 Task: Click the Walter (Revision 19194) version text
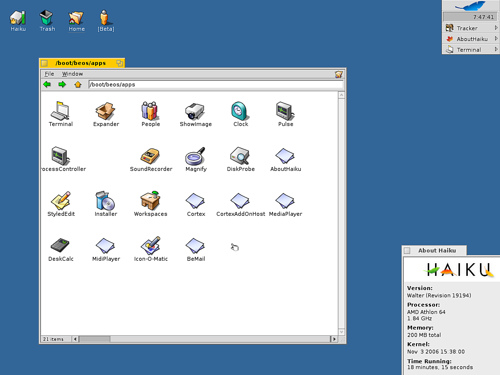pyautogui.click(x=439, y=295)
